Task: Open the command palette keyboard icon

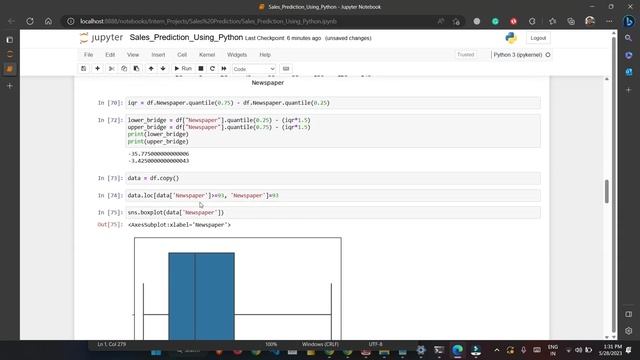Action: click(286, 69)
